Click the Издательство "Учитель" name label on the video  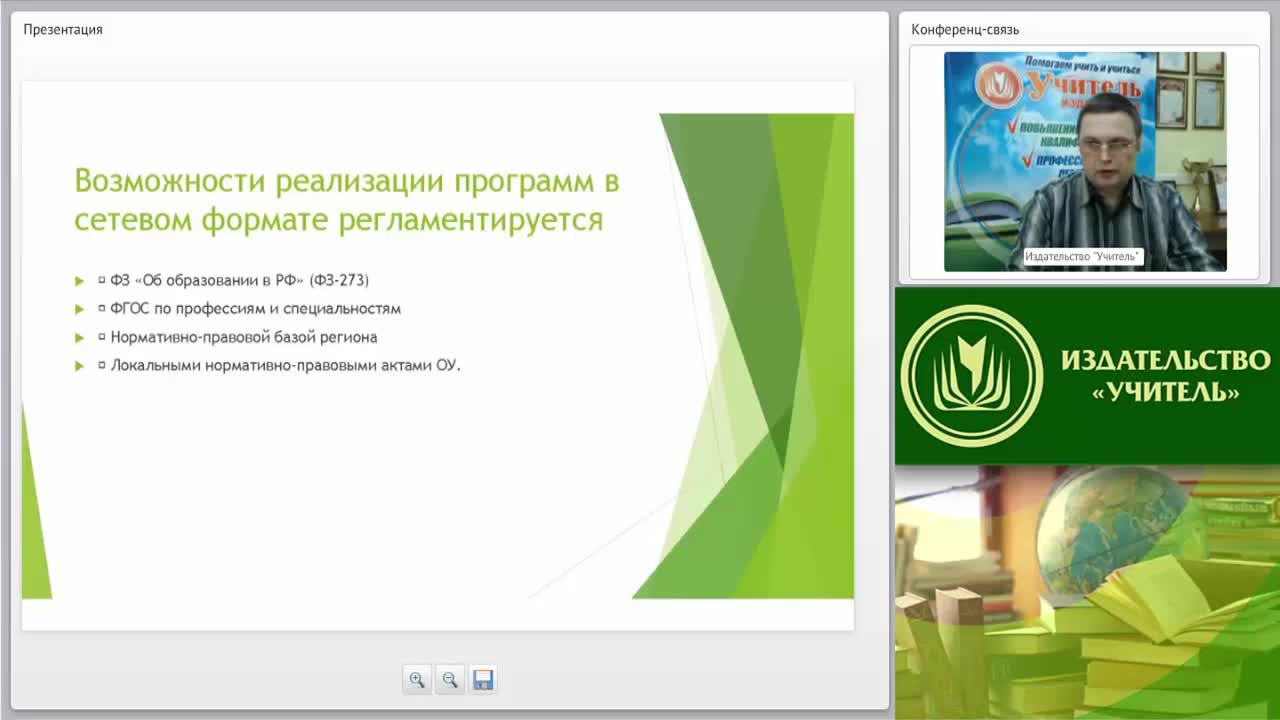pos(1082,257)
